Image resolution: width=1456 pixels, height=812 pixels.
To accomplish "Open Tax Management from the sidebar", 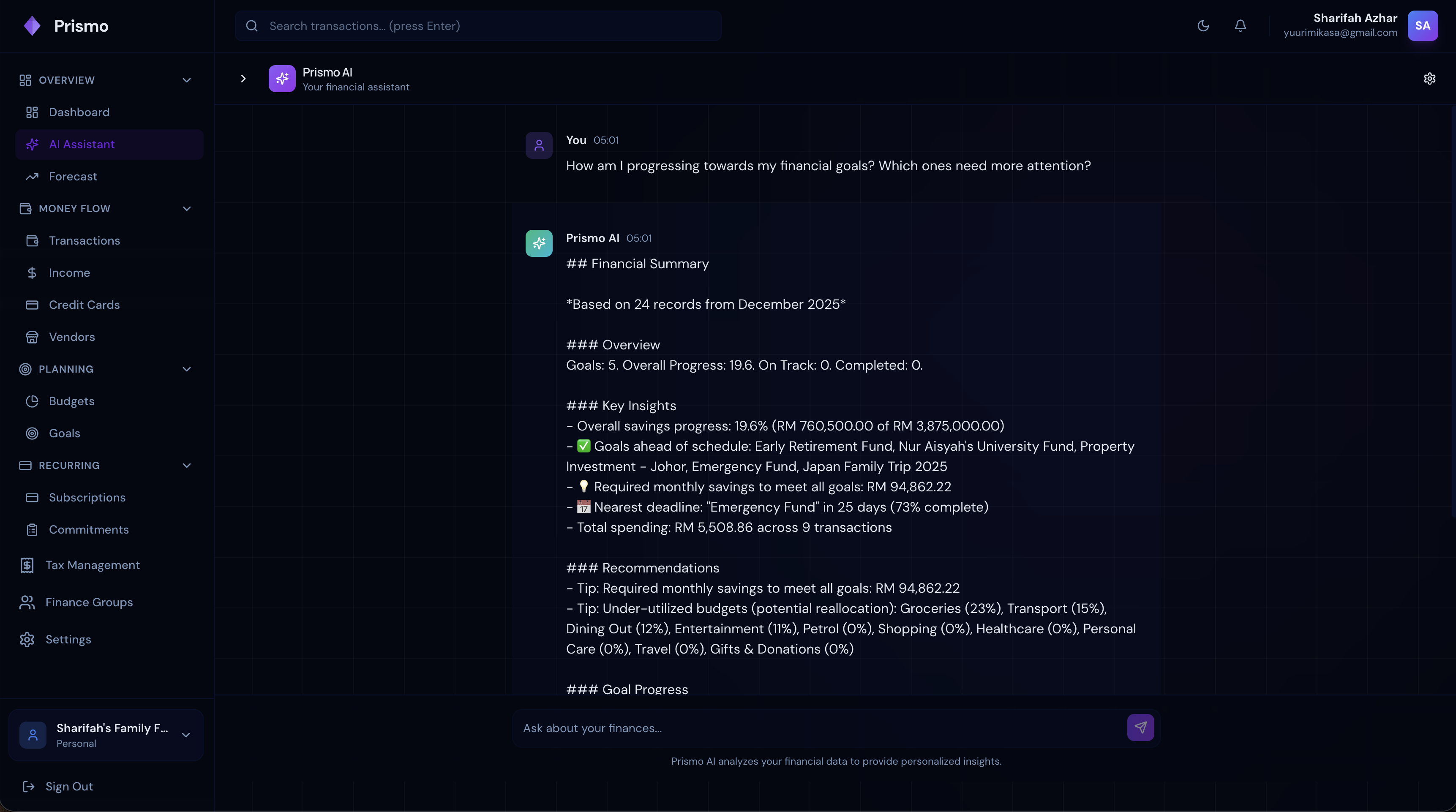I will [x=92, y=565].
